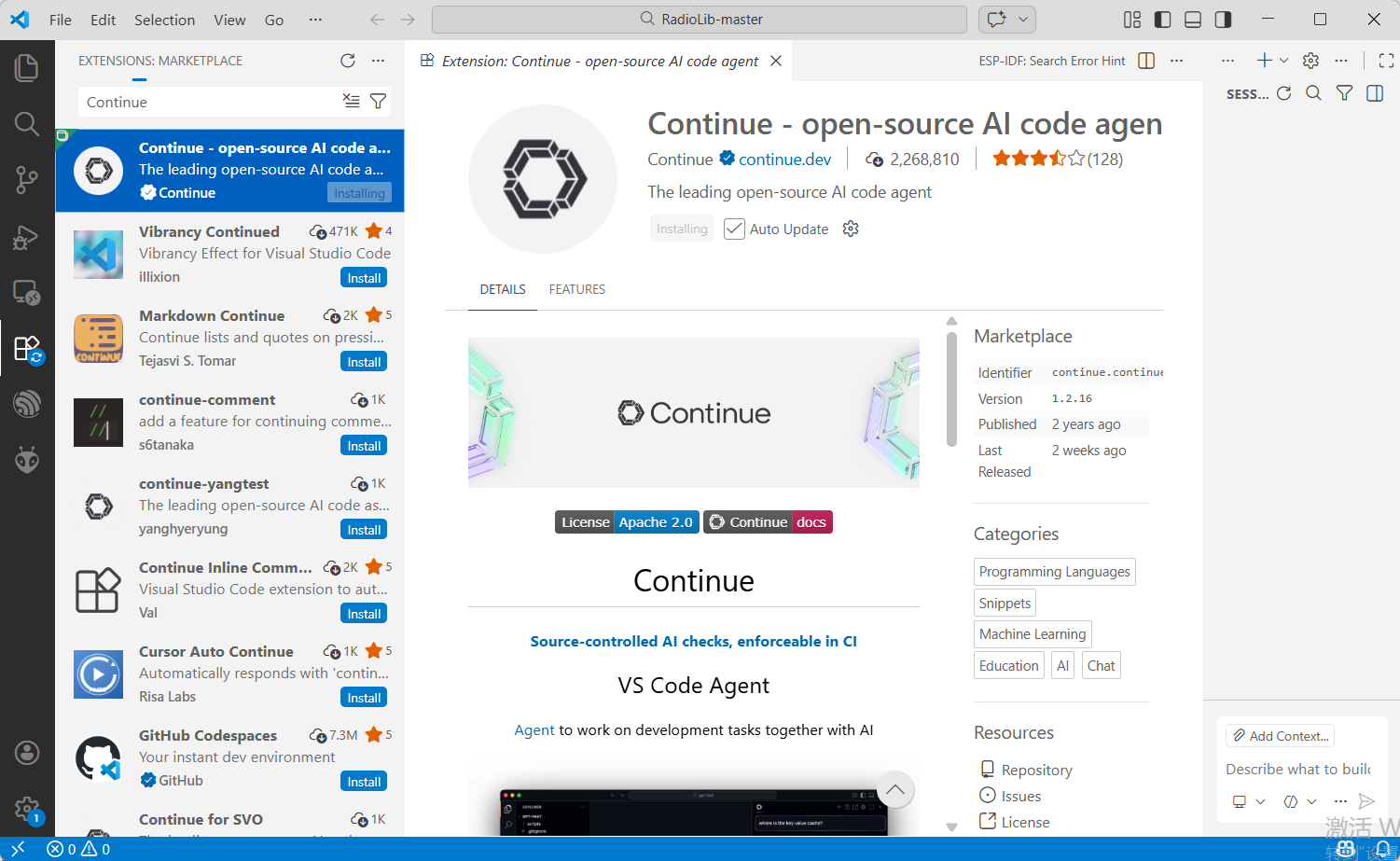Image resolution: width=1400 pixels, height=861 pixels.
Task: Open the Edit menu
Action: [103, 20]
